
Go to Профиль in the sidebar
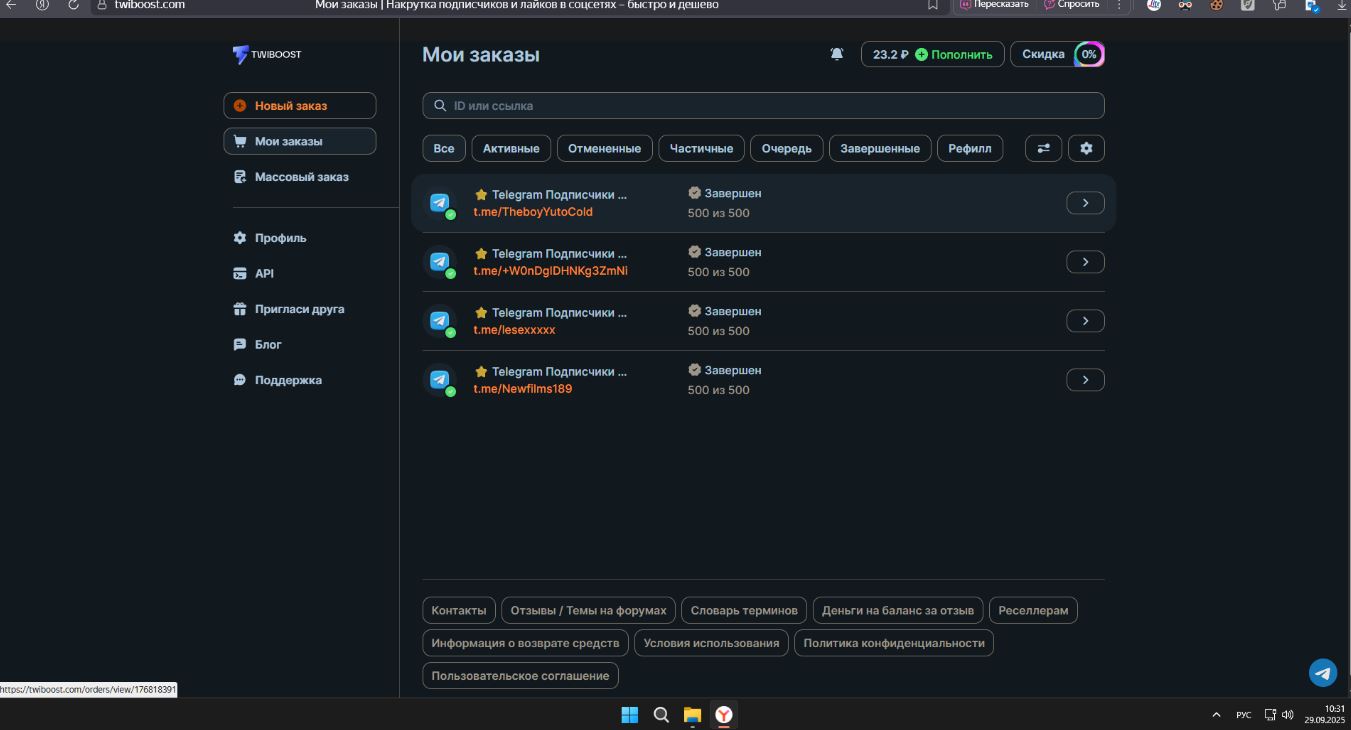tap(280, 238)
